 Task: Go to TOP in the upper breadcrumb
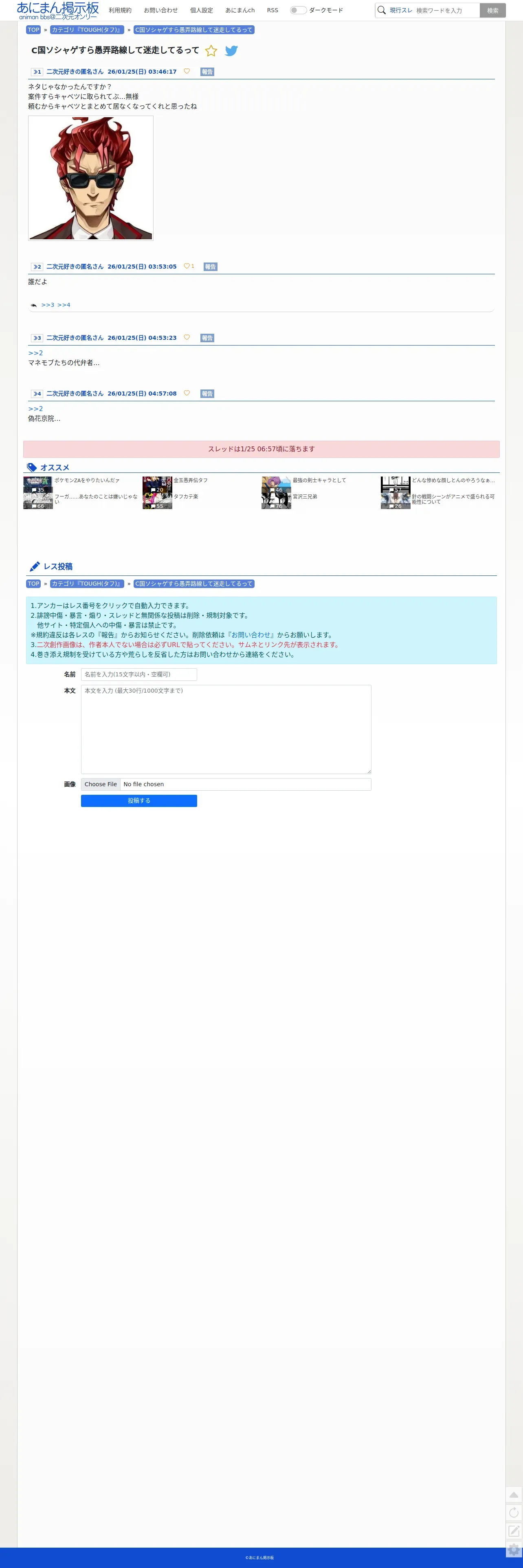click(33, 30)
